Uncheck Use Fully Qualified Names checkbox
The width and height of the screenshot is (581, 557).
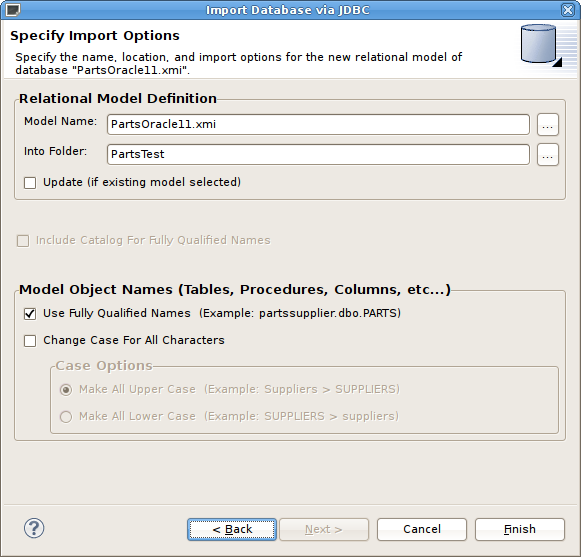tap(30, 314)
